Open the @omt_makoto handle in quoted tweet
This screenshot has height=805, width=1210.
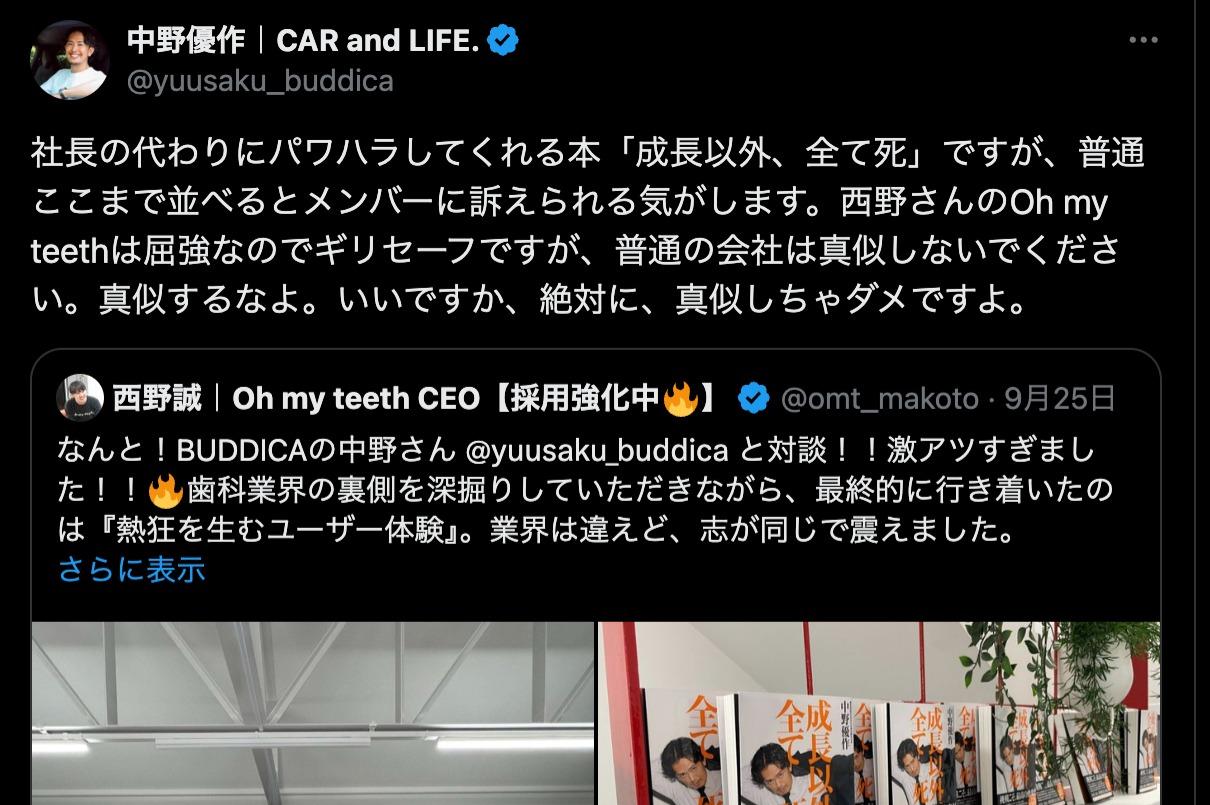(879, 400)
